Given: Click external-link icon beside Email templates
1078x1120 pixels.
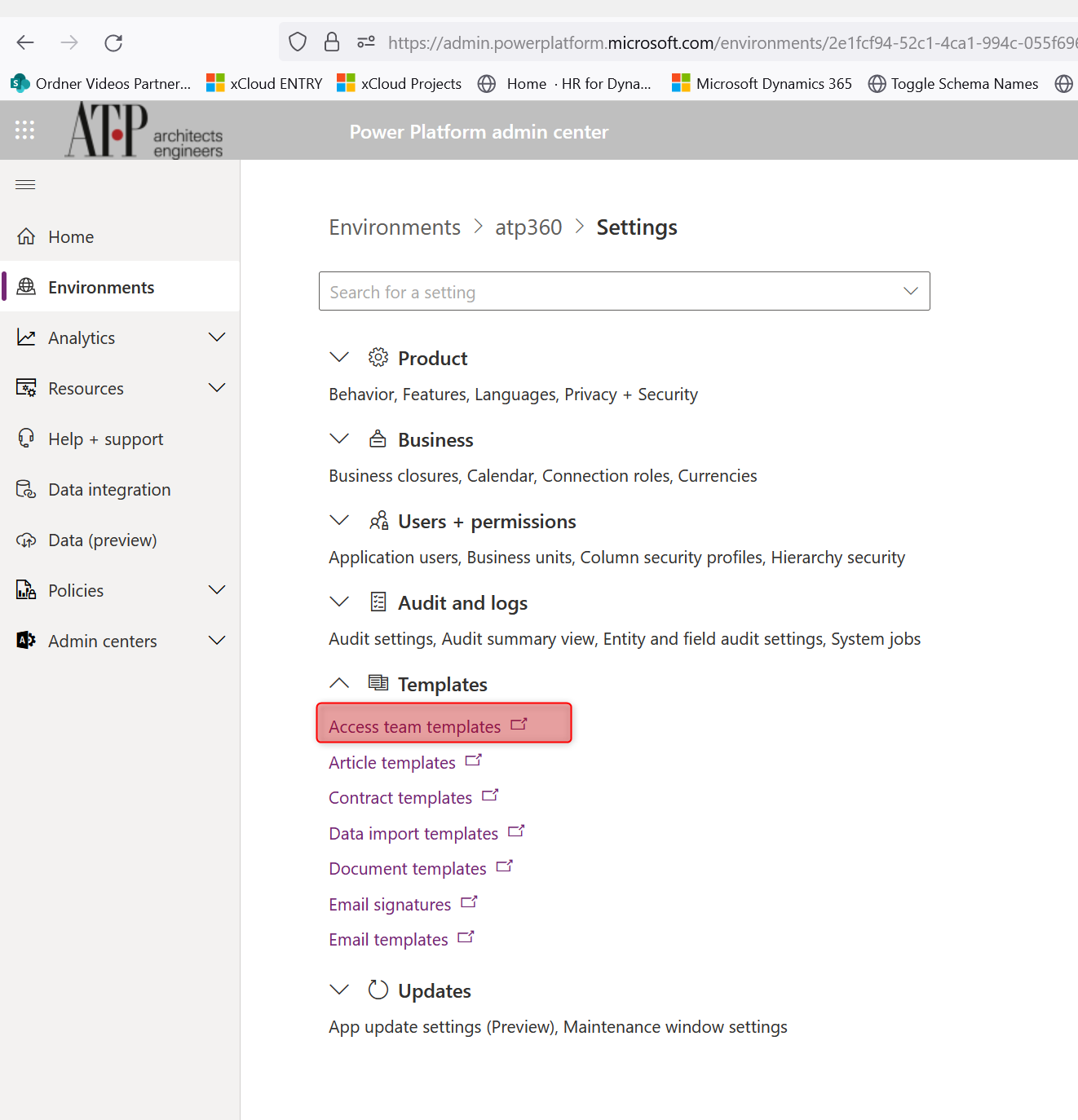Looking at the screenshot, I should [x=466, y=937].
